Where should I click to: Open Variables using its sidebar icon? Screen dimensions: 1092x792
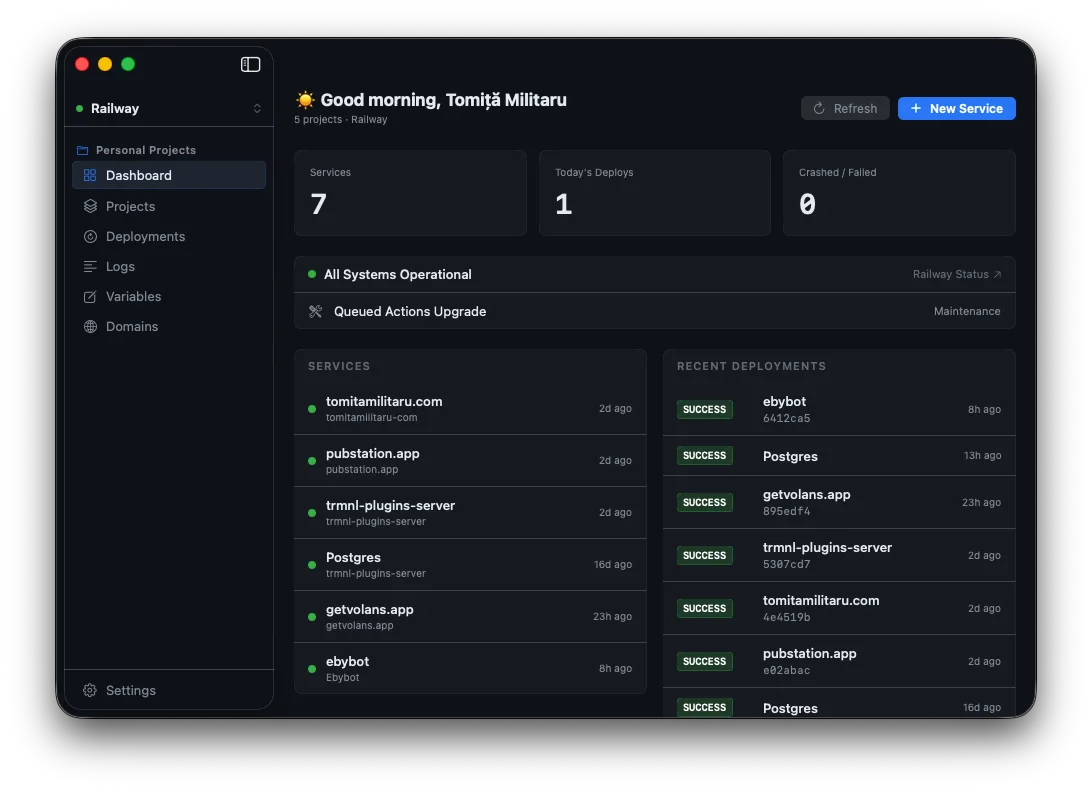(88, 296)
